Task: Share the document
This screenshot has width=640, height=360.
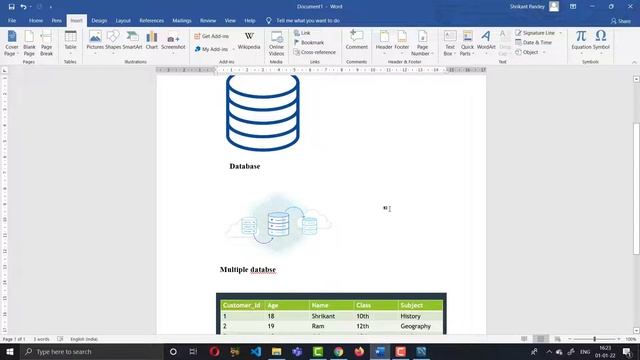Action: tap(621, 21)
